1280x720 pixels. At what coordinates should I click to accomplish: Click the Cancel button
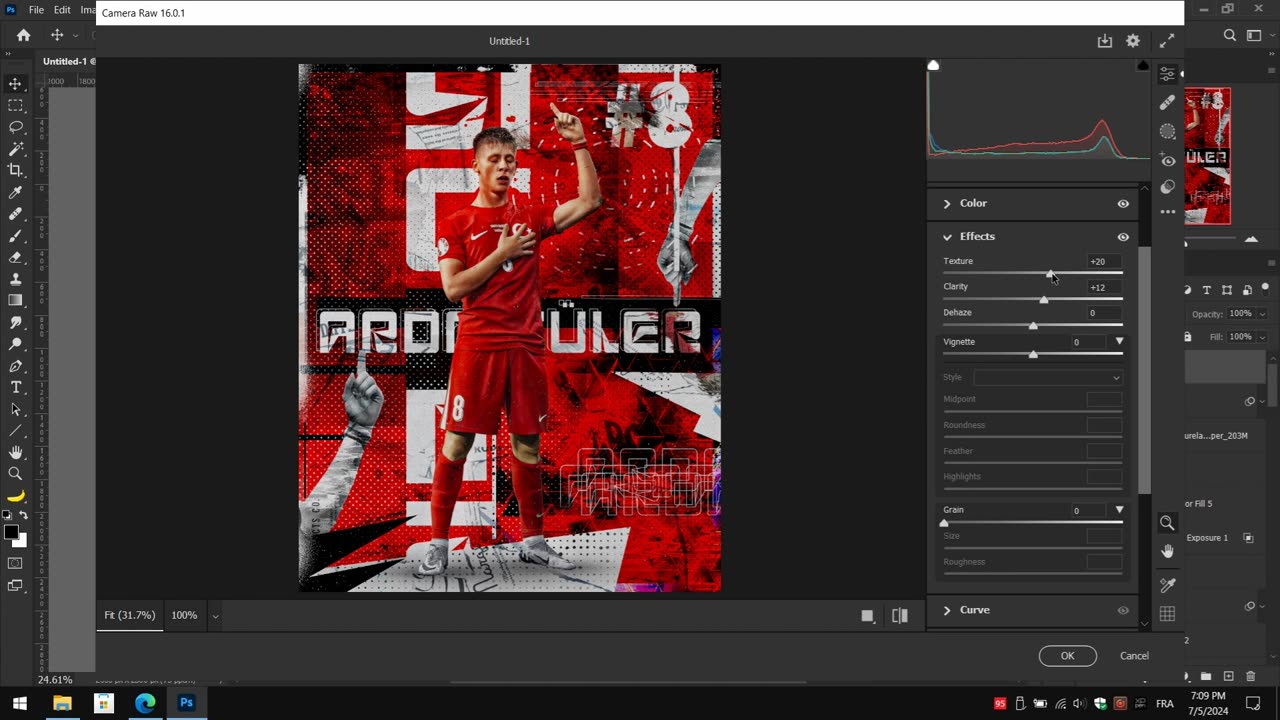click(x=1134, y=656)
